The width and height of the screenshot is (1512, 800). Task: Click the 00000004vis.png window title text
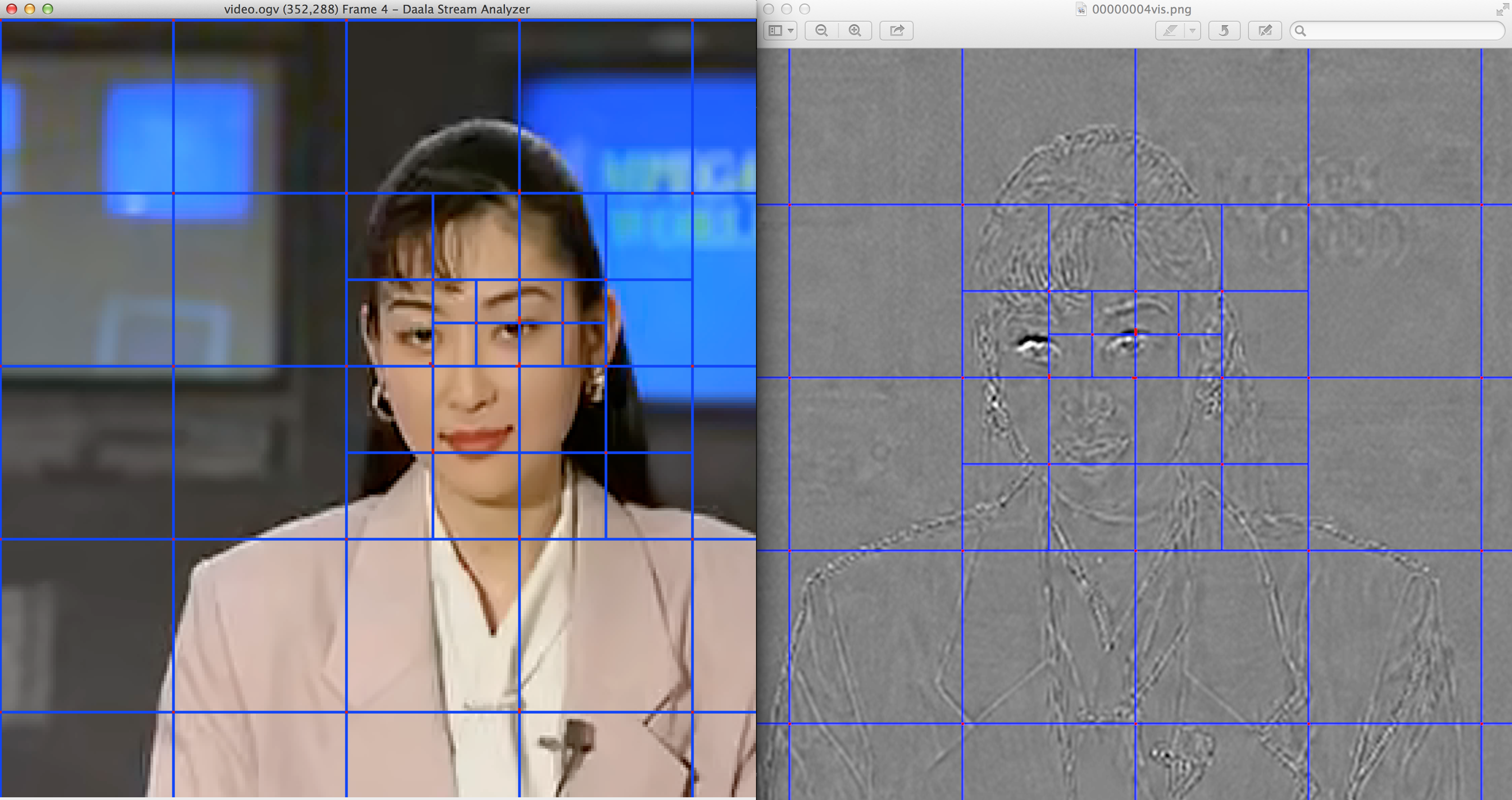[x=1142, y=9]
